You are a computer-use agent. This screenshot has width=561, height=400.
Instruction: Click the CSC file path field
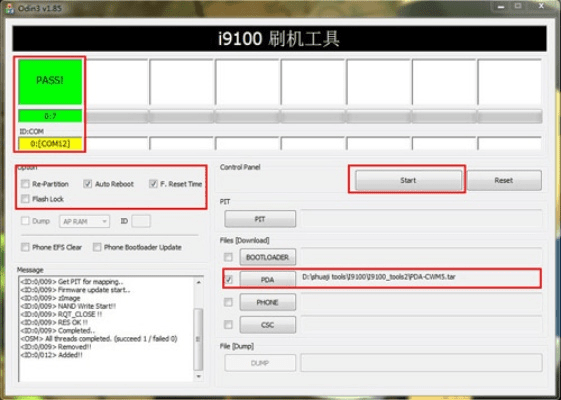coord(421,325)
